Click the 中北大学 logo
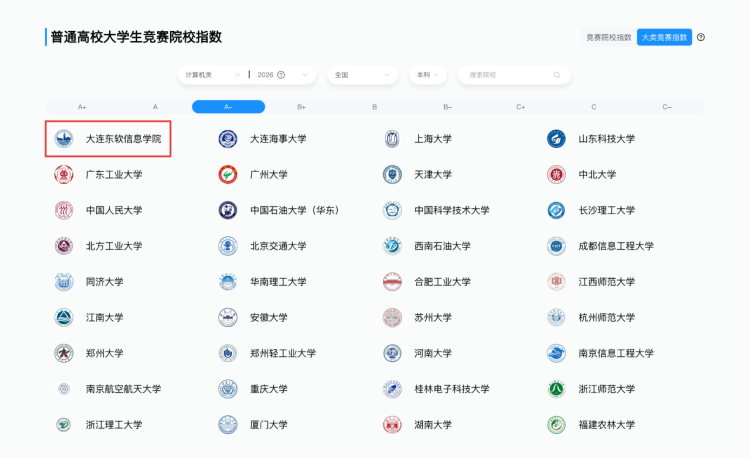The height and width of the screenshot is (458, 750). pos(556,174)
